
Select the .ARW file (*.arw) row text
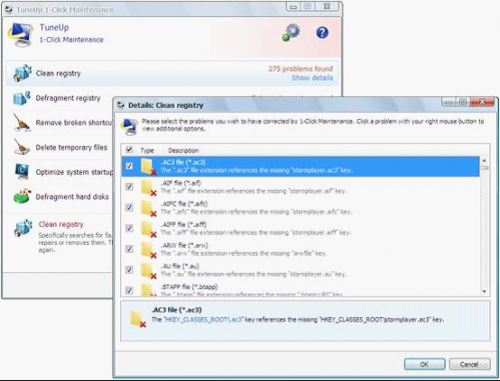184,245
